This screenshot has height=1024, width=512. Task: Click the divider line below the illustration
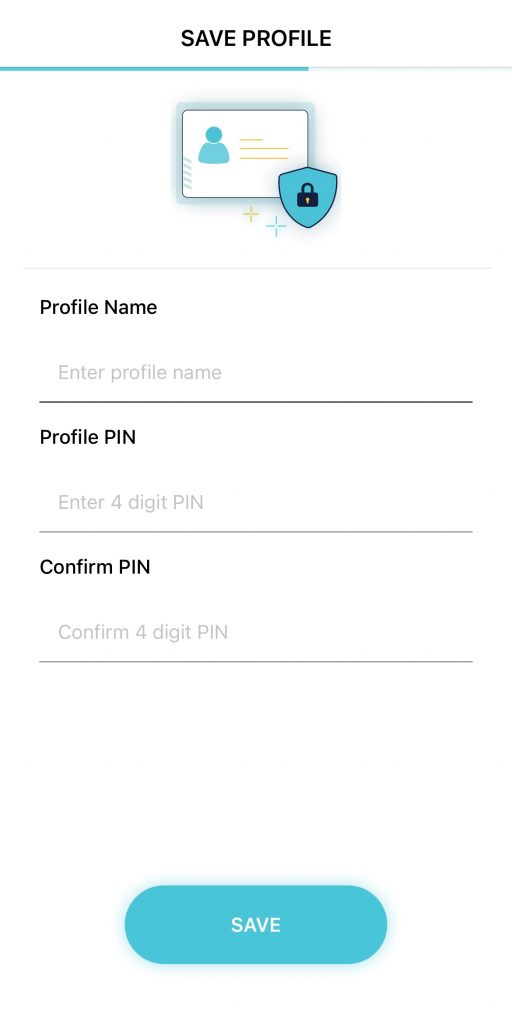(x=257, y=268)
